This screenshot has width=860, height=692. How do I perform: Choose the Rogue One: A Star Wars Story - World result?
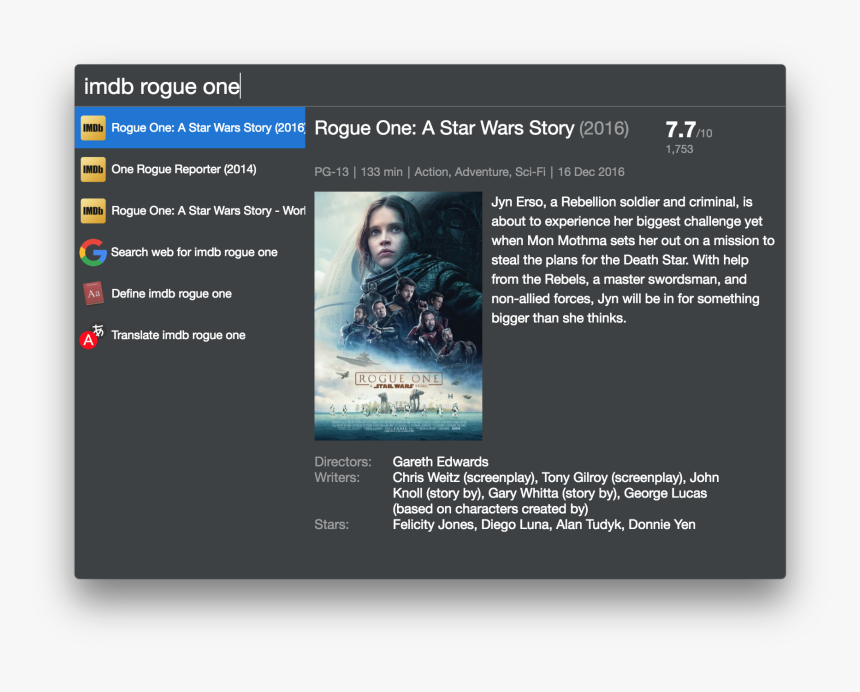click(x=190, y=211)
